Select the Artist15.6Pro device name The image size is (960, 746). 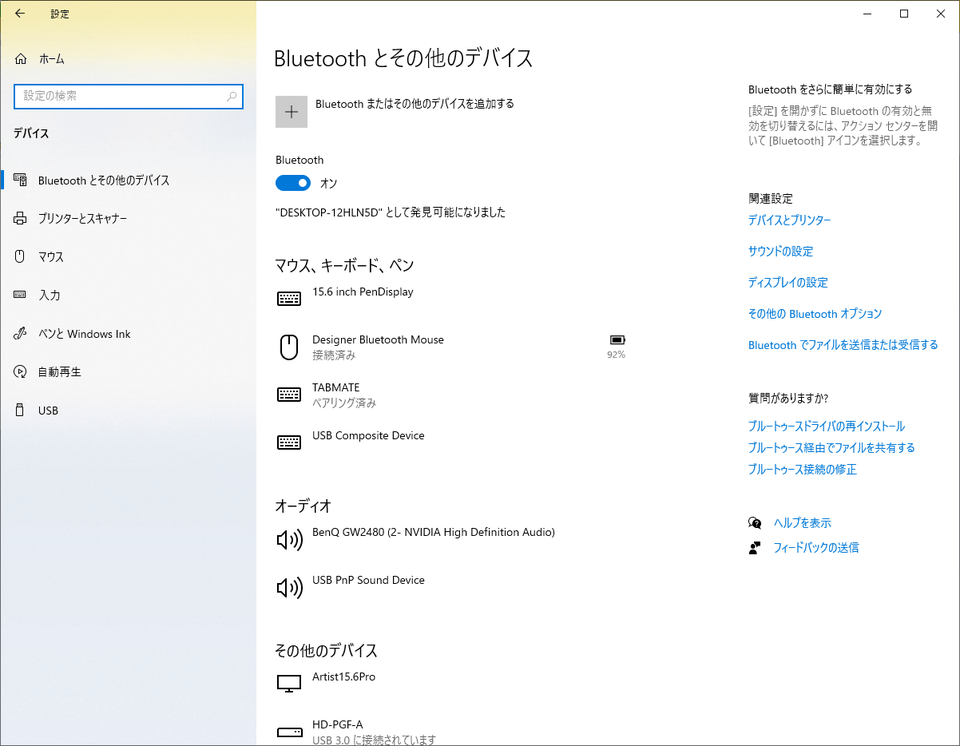343,677
